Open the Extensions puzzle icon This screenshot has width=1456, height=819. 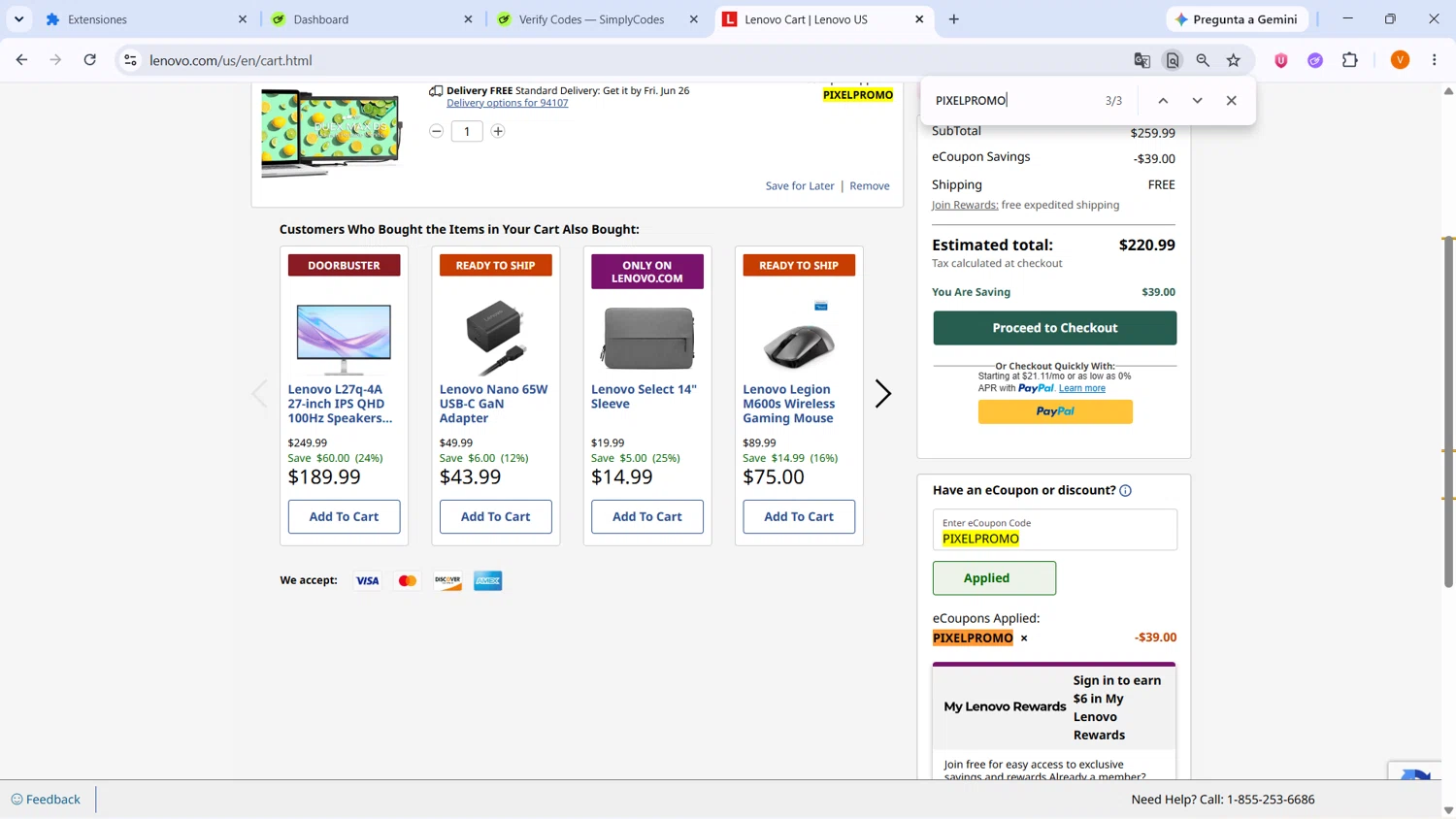pyautogui.click(x=1350, y=60)
